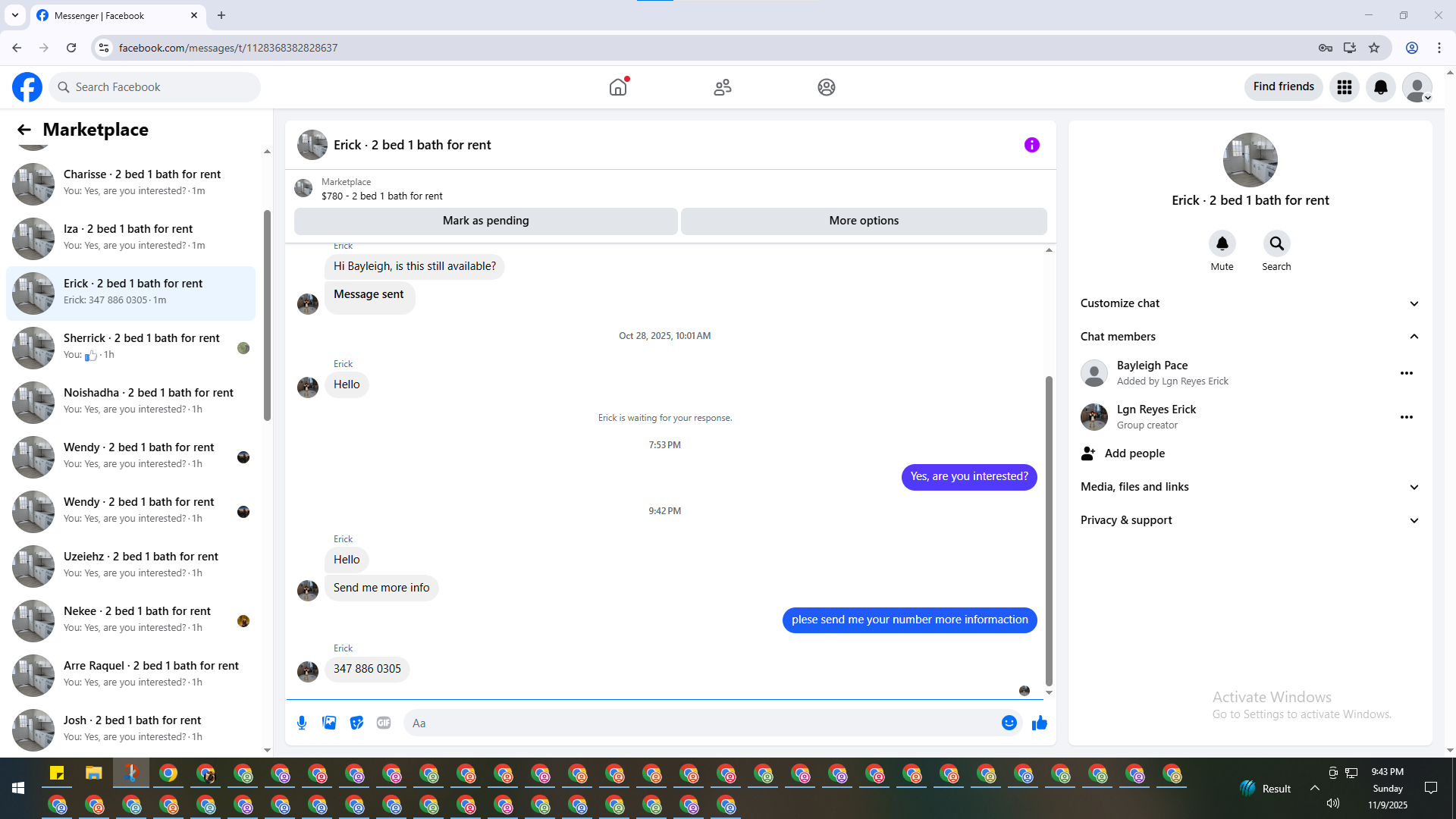Image resolution: width=1456 pixels, height=819 pixels.
Task: Bookmark this page with the star
Action: coord(1374,48)
